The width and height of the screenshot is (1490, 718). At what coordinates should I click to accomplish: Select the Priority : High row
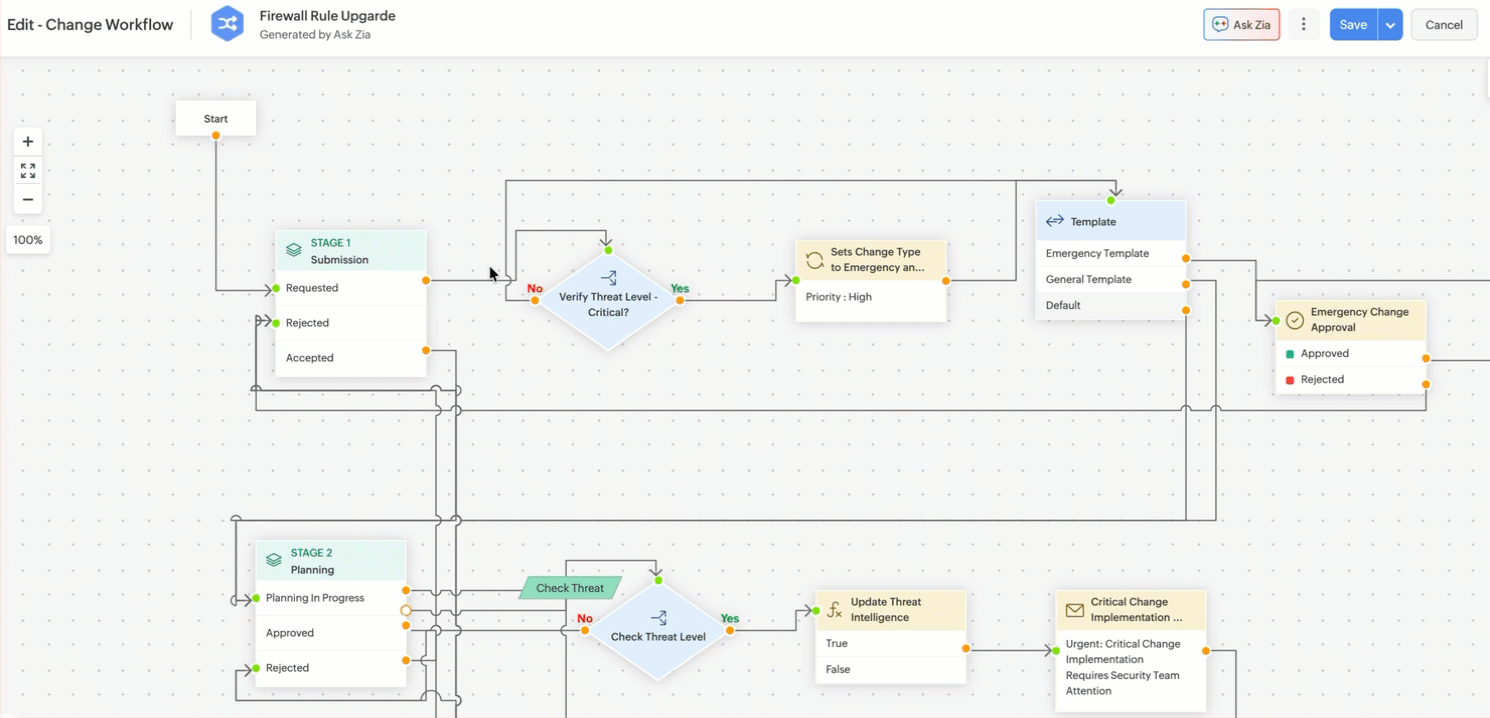[x=871, y=297]
